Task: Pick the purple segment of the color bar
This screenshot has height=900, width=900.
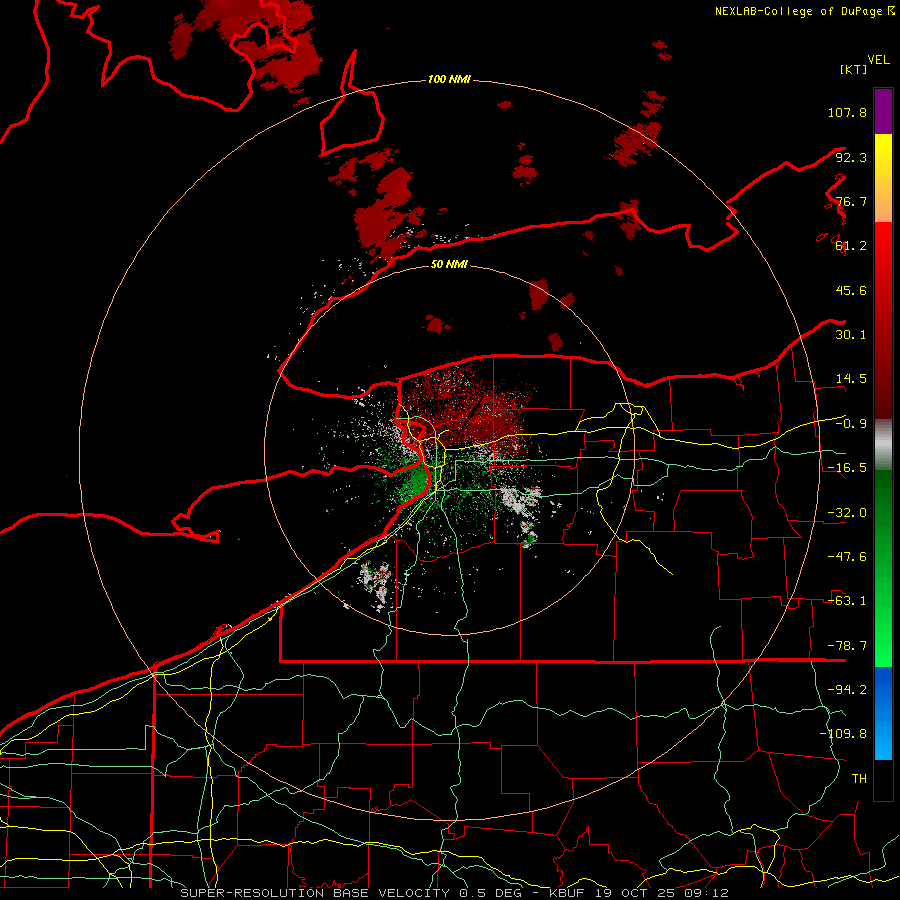Action: tap(883, 111)
